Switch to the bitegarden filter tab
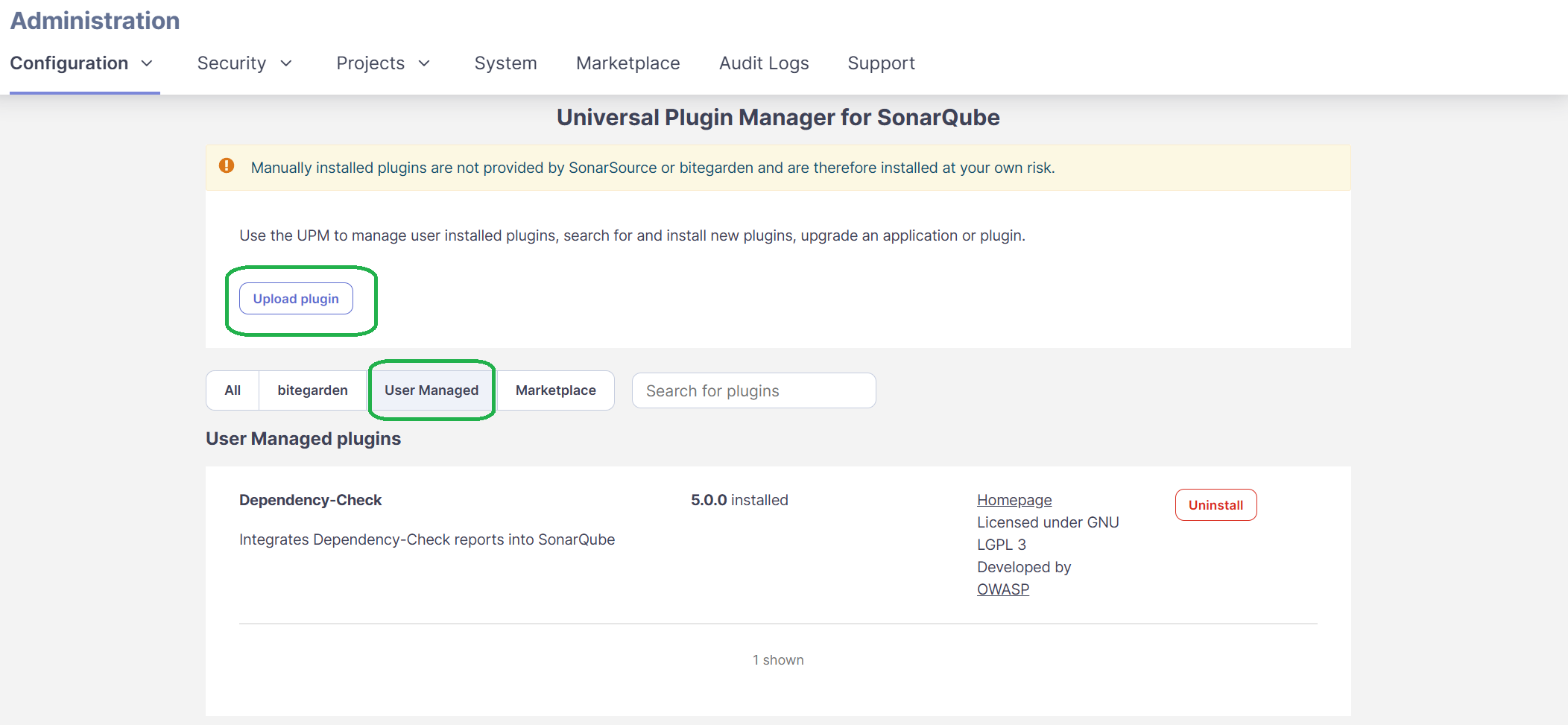This screenshot has height=725, width=1568. click(312, 390)
